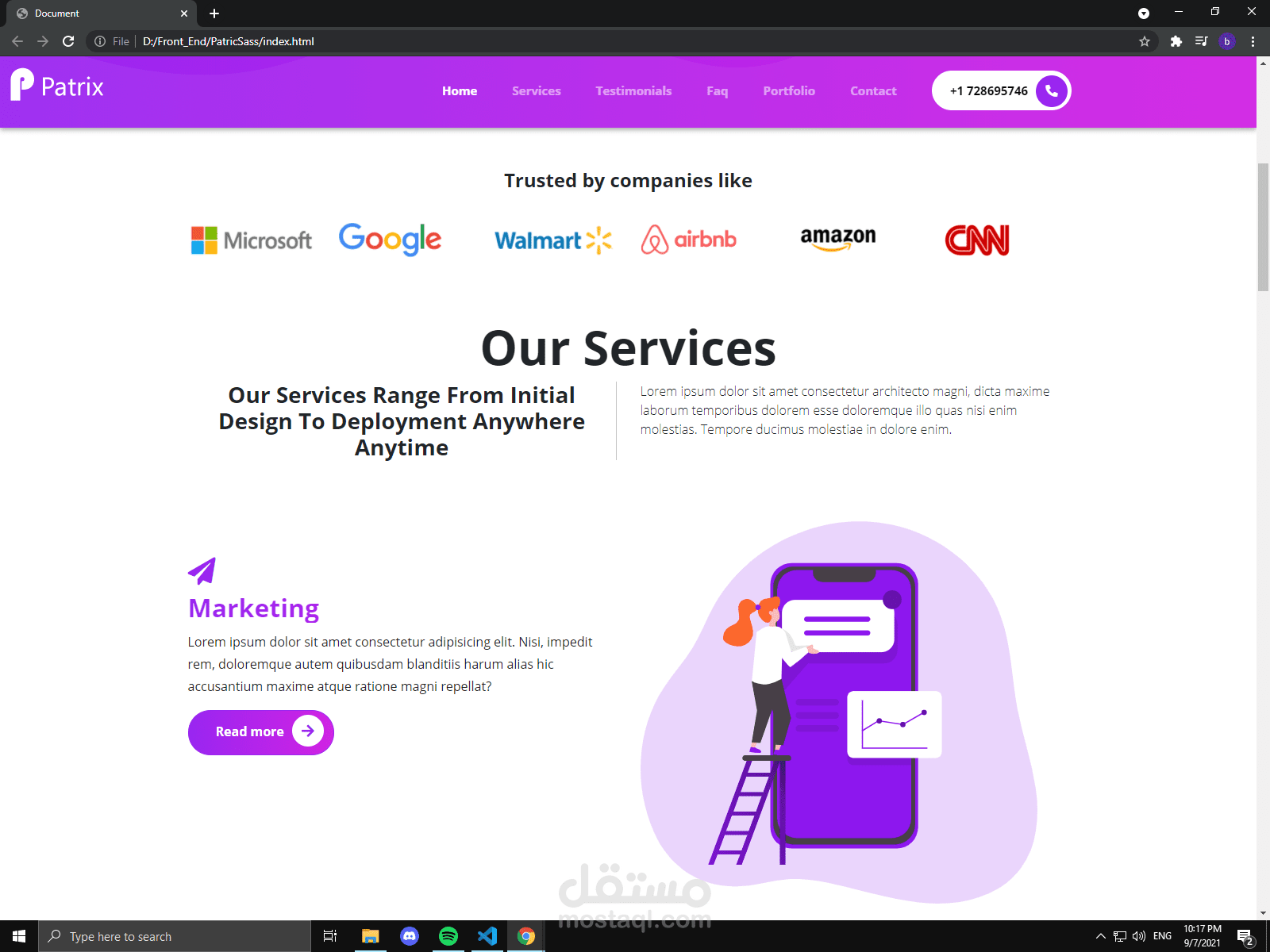
Task: Open the media control icon in Chrome toolbar
Action: click(1202, 41)
